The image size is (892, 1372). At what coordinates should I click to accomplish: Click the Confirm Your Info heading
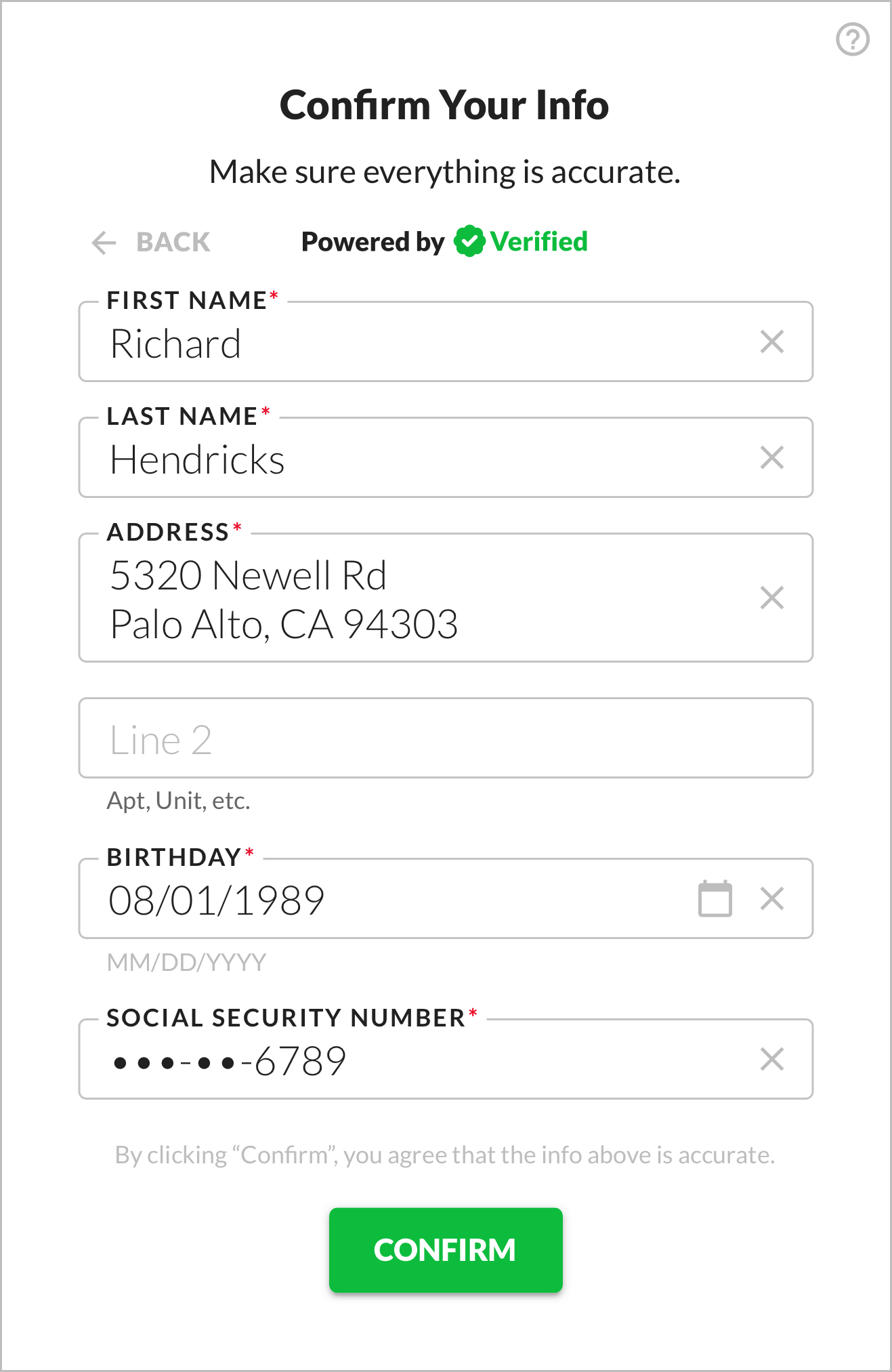444,106
